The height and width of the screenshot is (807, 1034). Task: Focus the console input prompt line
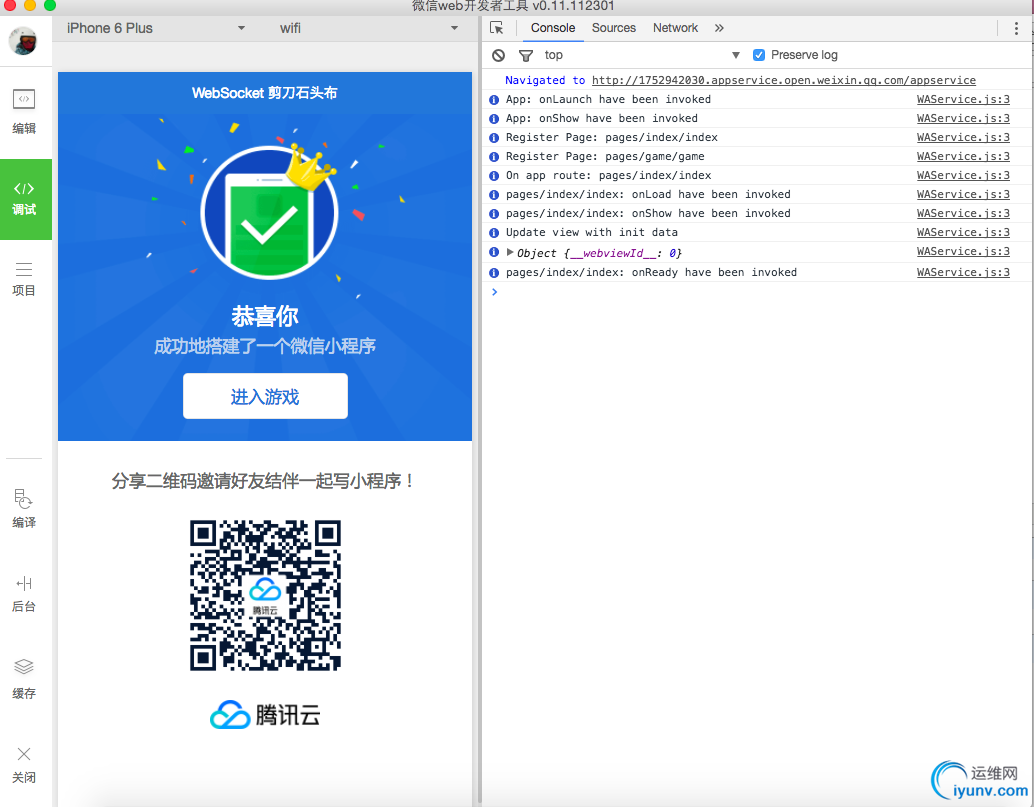pos(758,292)
